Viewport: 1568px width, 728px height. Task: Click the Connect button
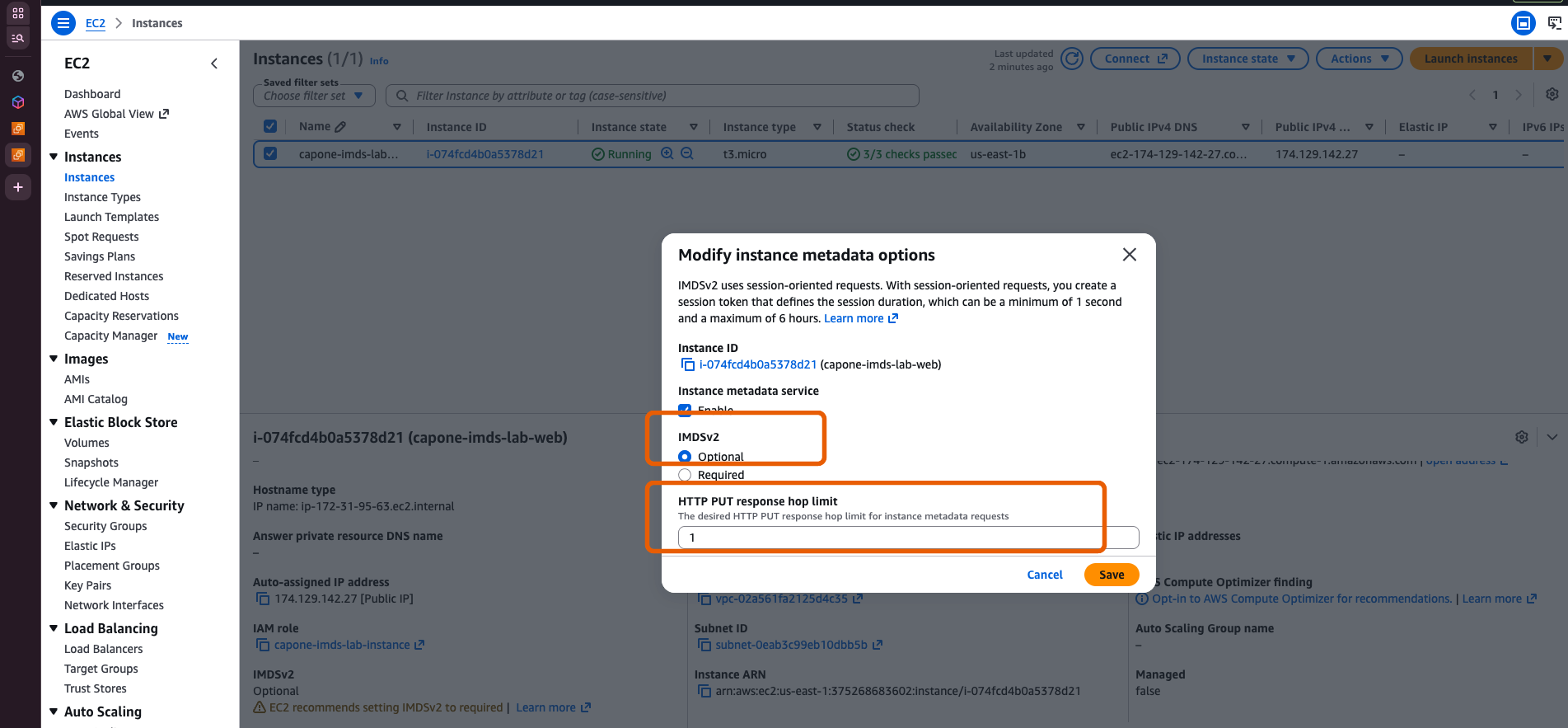pyautogui.click(x=1135, y=59)
